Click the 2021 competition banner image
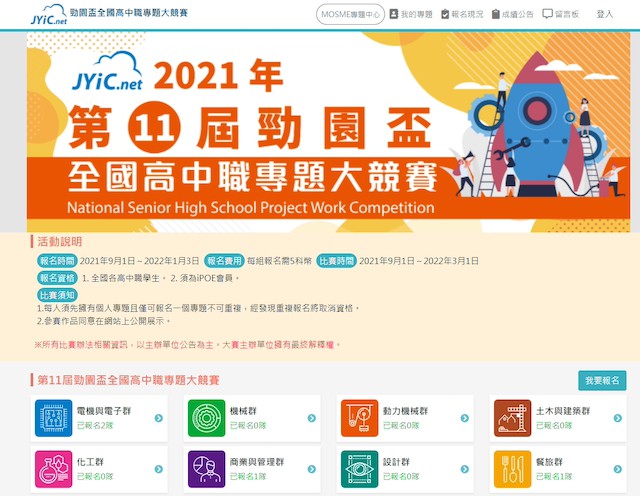640x496 pixels. (328, 132)
